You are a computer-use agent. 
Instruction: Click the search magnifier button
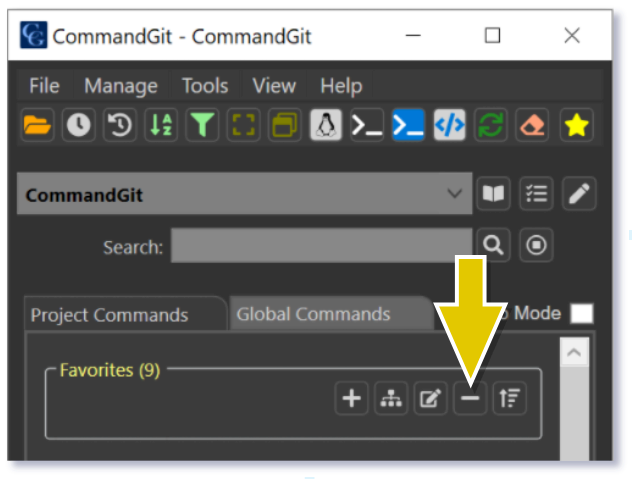tap(492, 245)
